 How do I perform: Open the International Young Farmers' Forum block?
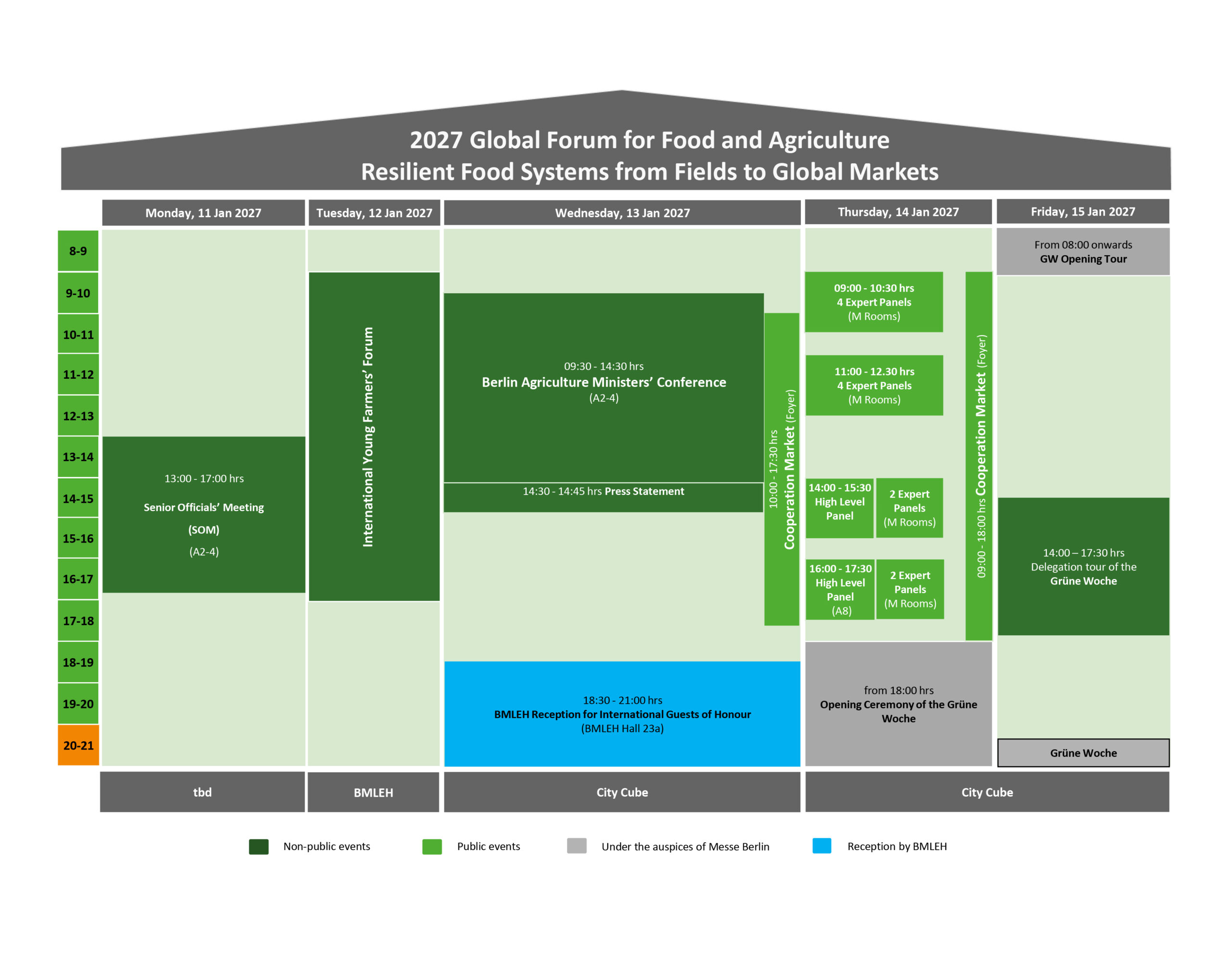pos(374,437)
